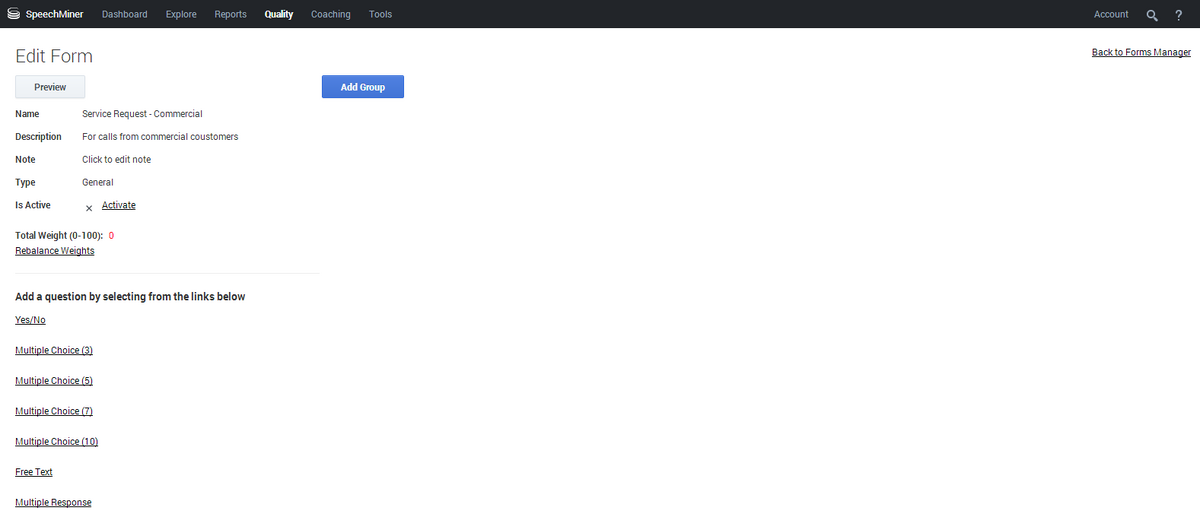The height and width of the screenshot is (514, 1200).
Task: Open the Coaching menu
Action: click(330, 15)
